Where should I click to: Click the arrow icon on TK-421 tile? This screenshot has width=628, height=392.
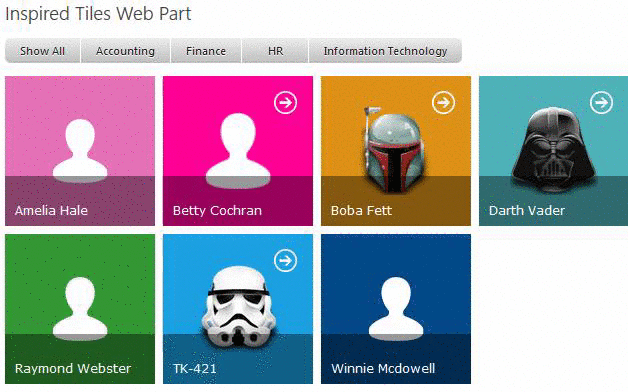pos(286,261)
